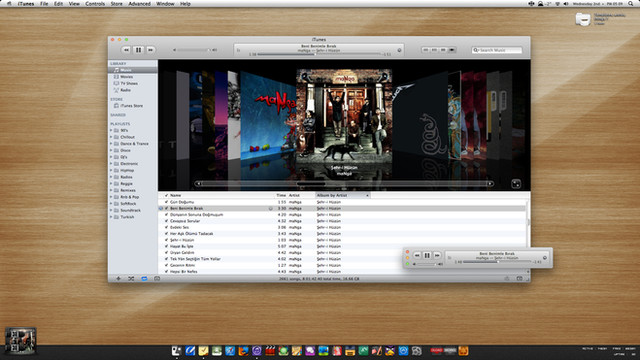Pause playback in main iTunes toolbar
This screenshot has width=640, height=360.
[138, 50]
